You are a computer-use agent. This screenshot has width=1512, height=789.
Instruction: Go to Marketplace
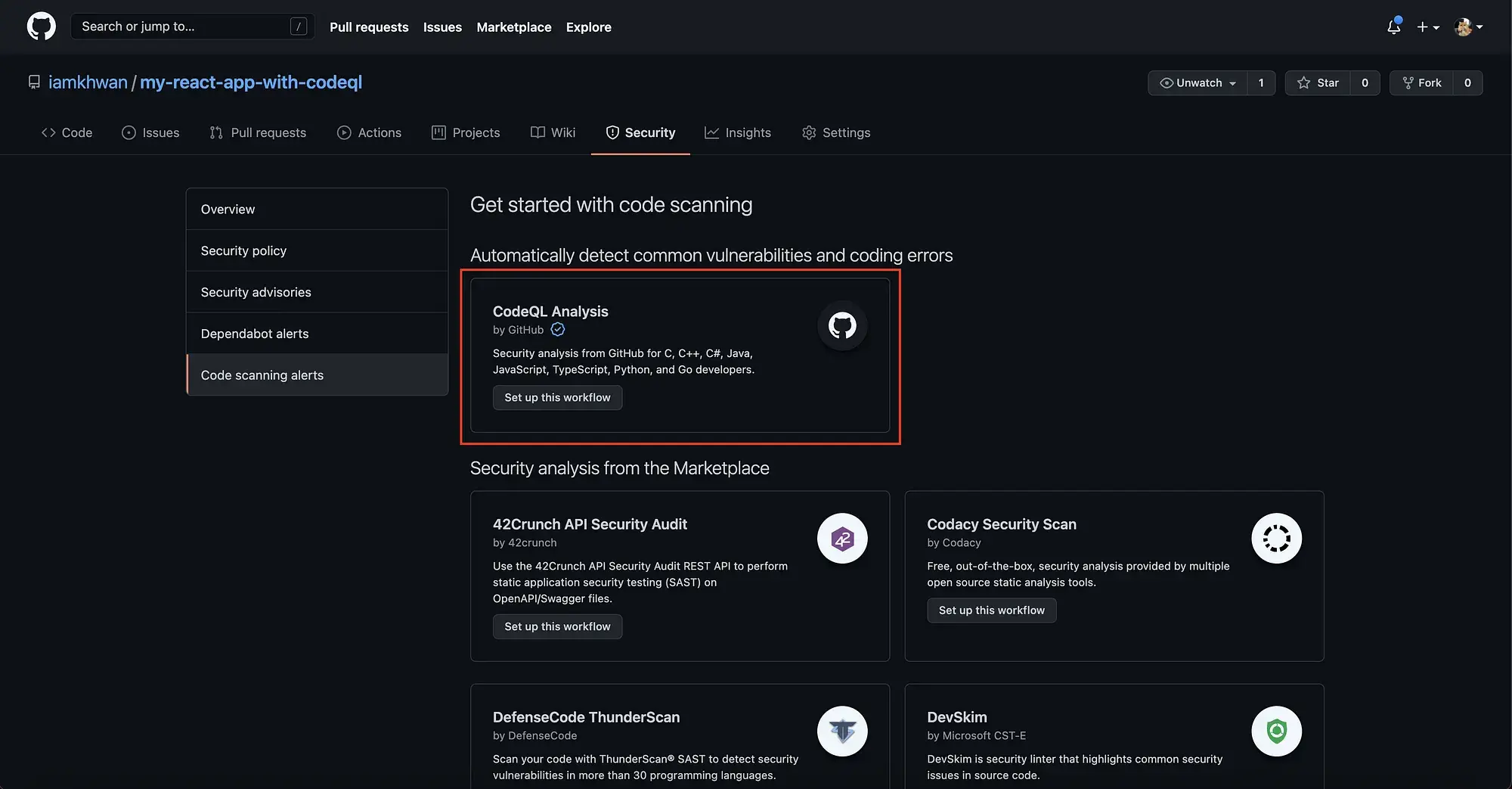pos(514,27)
